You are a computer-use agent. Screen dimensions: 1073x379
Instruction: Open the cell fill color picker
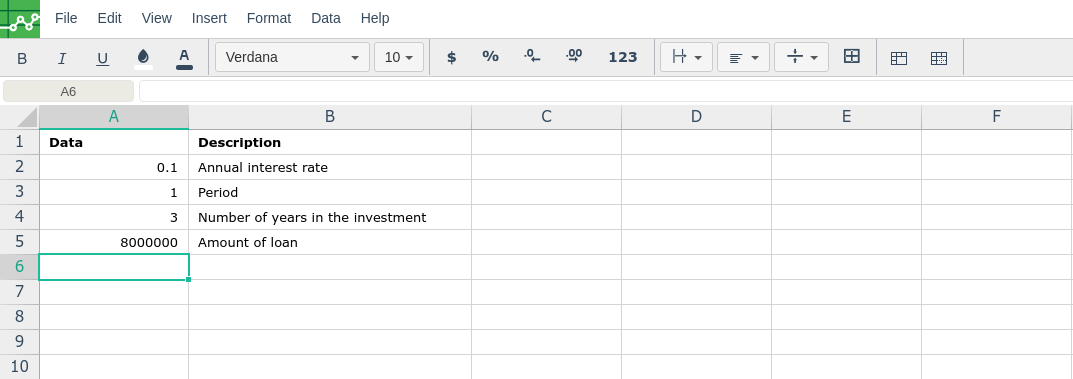[143, 58]
